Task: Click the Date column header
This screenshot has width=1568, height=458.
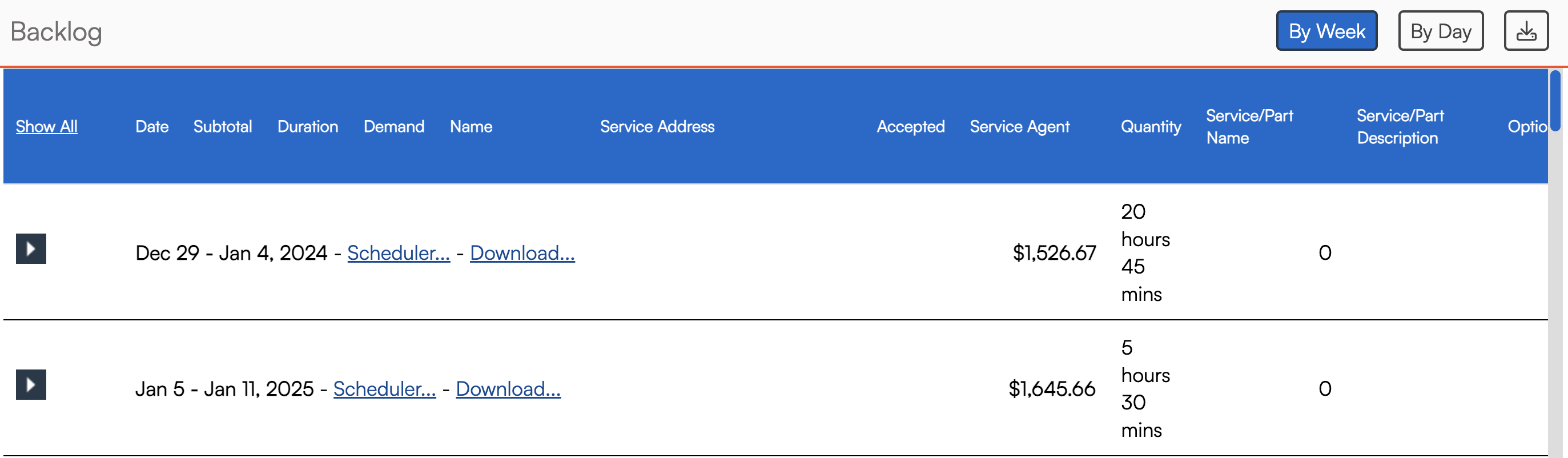Action: pos(151,127)
